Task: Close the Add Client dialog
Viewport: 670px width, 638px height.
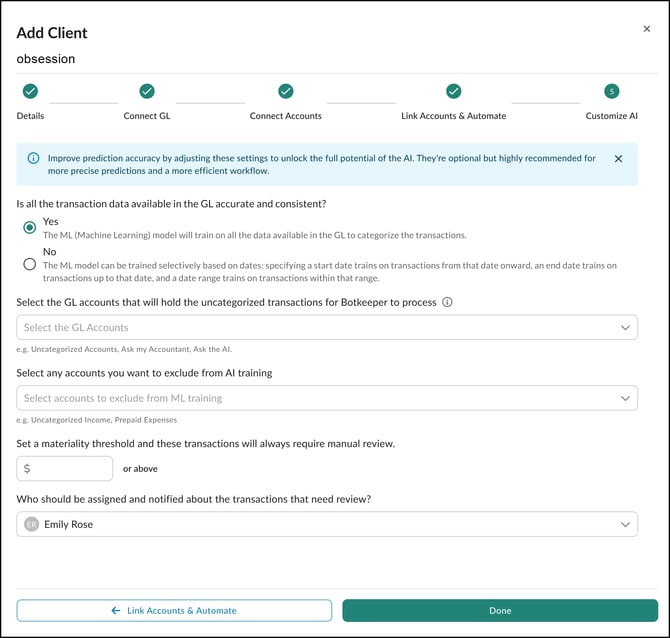Action: click(646, 30)
